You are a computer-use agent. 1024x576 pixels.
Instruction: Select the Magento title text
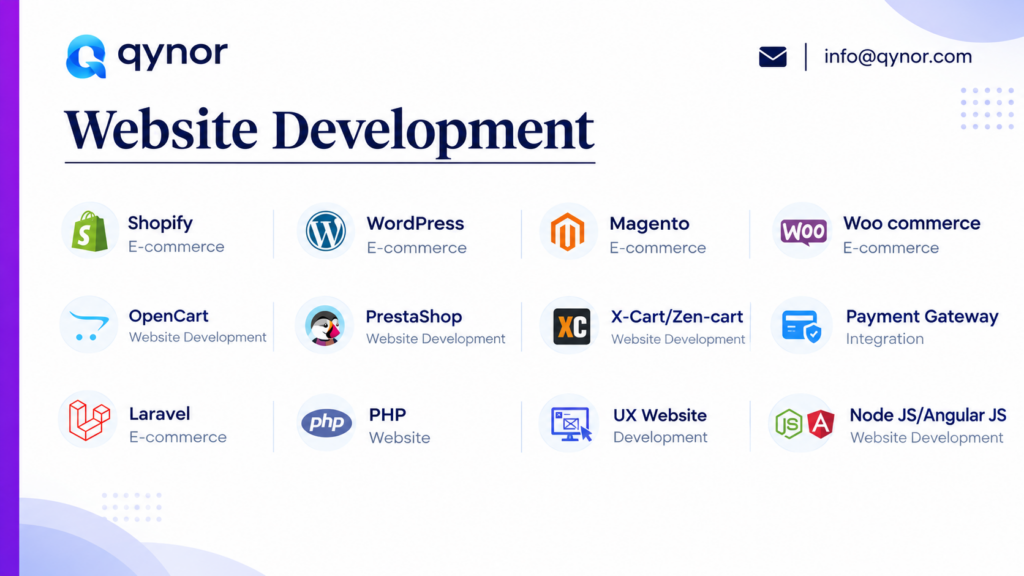[x=649, y=224]
